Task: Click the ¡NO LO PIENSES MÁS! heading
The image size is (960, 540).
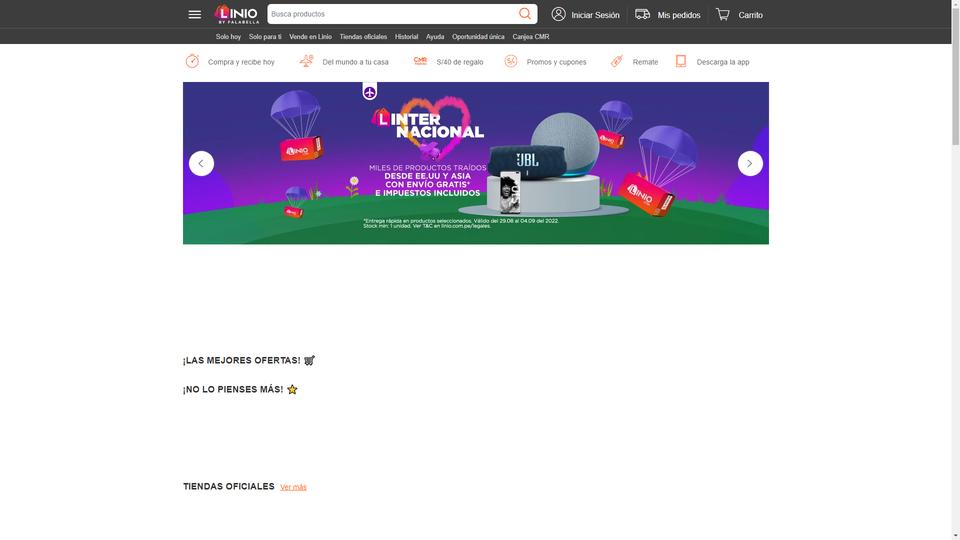Action: click(240, 389)
